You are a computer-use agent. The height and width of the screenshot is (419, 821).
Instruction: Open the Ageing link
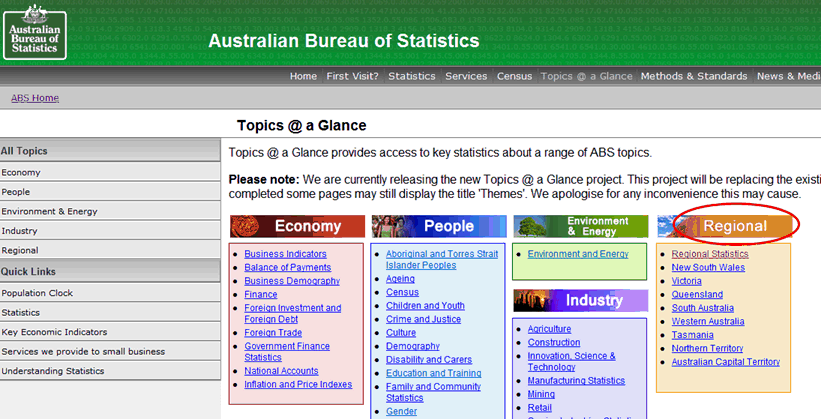pyautogui.click(x=401, y=279)
